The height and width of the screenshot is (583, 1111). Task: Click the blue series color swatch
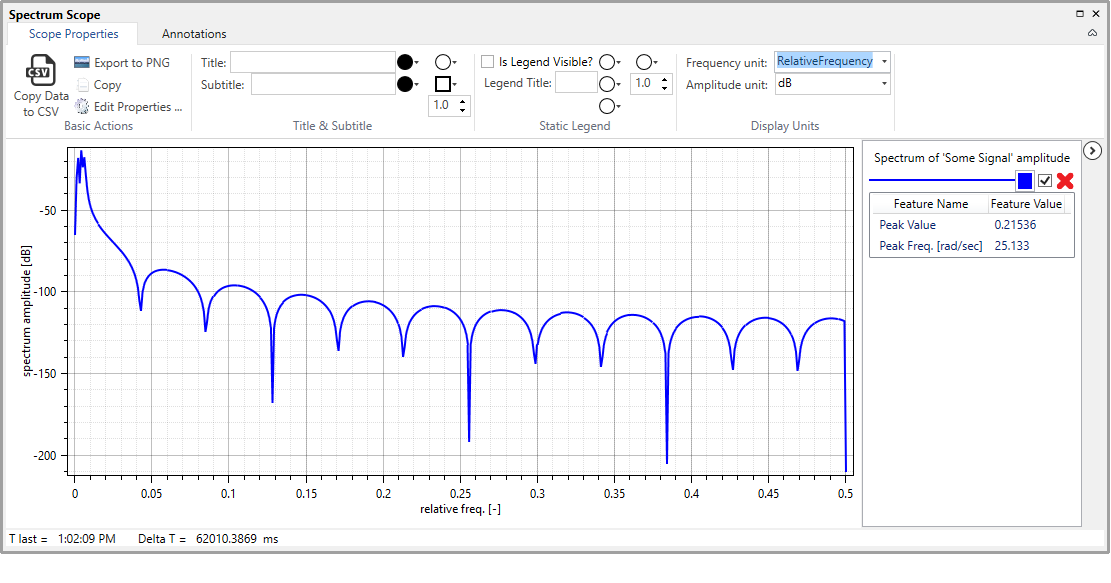point(1025,181)
